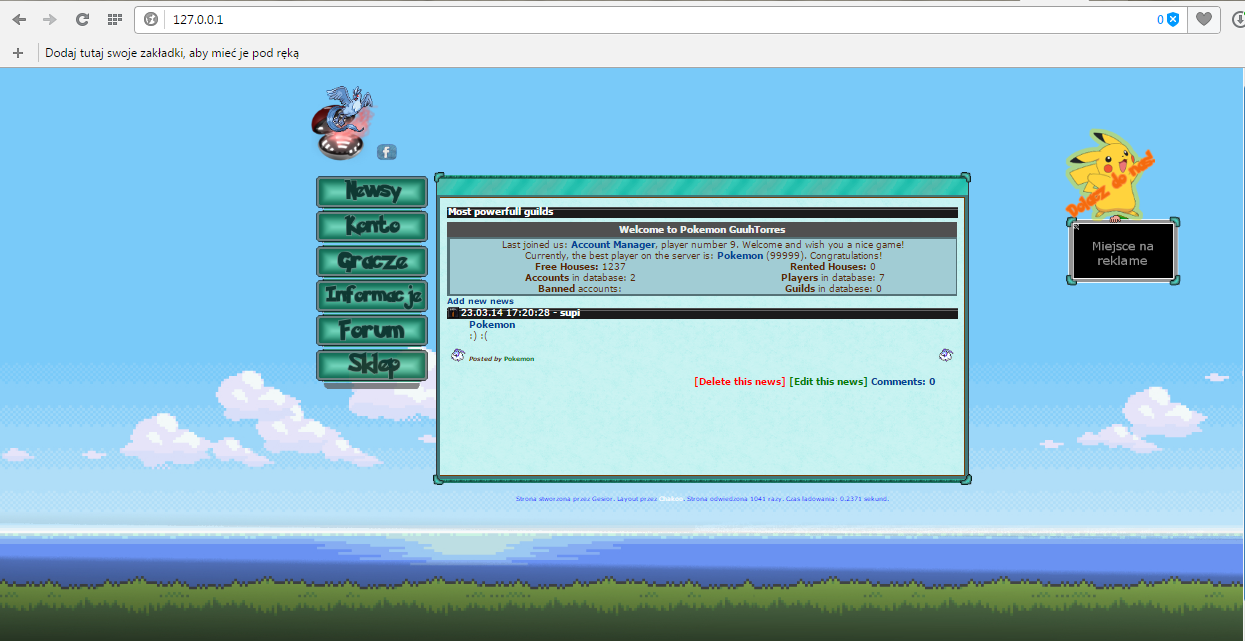
Task: Open the Newsy menu button
Action: click(372, 192)
